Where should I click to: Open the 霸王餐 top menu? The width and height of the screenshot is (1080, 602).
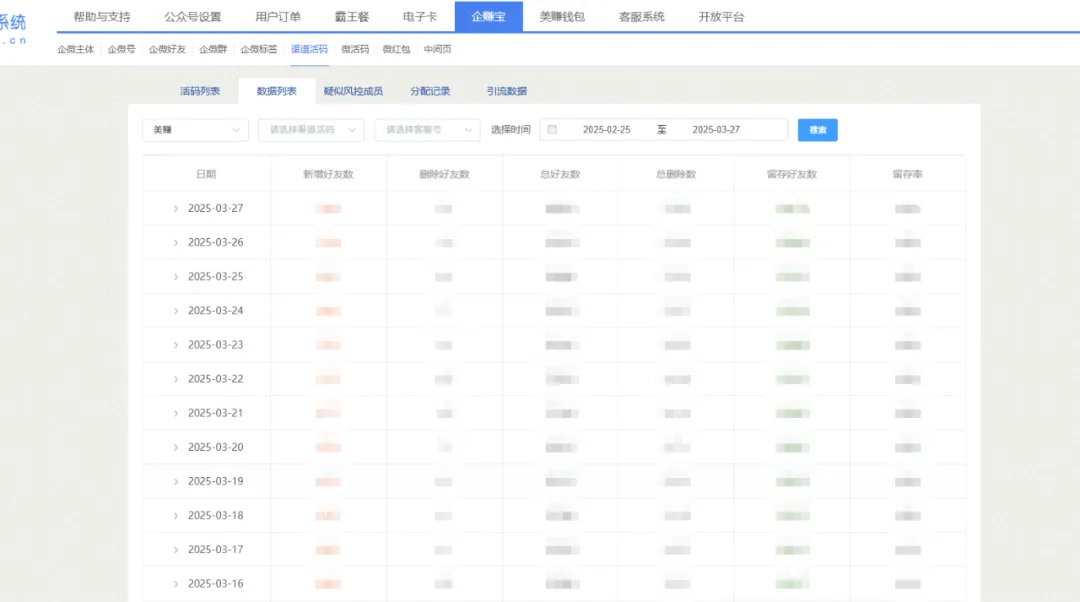click(352, 17)
